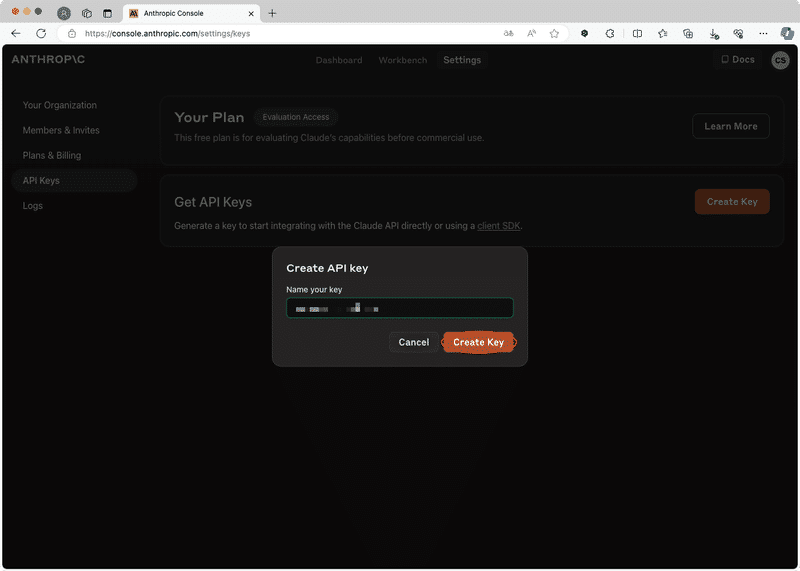This screenshot has height=571, width=800.
Task: Open the Favorites list icon
Action: point(663,34)
